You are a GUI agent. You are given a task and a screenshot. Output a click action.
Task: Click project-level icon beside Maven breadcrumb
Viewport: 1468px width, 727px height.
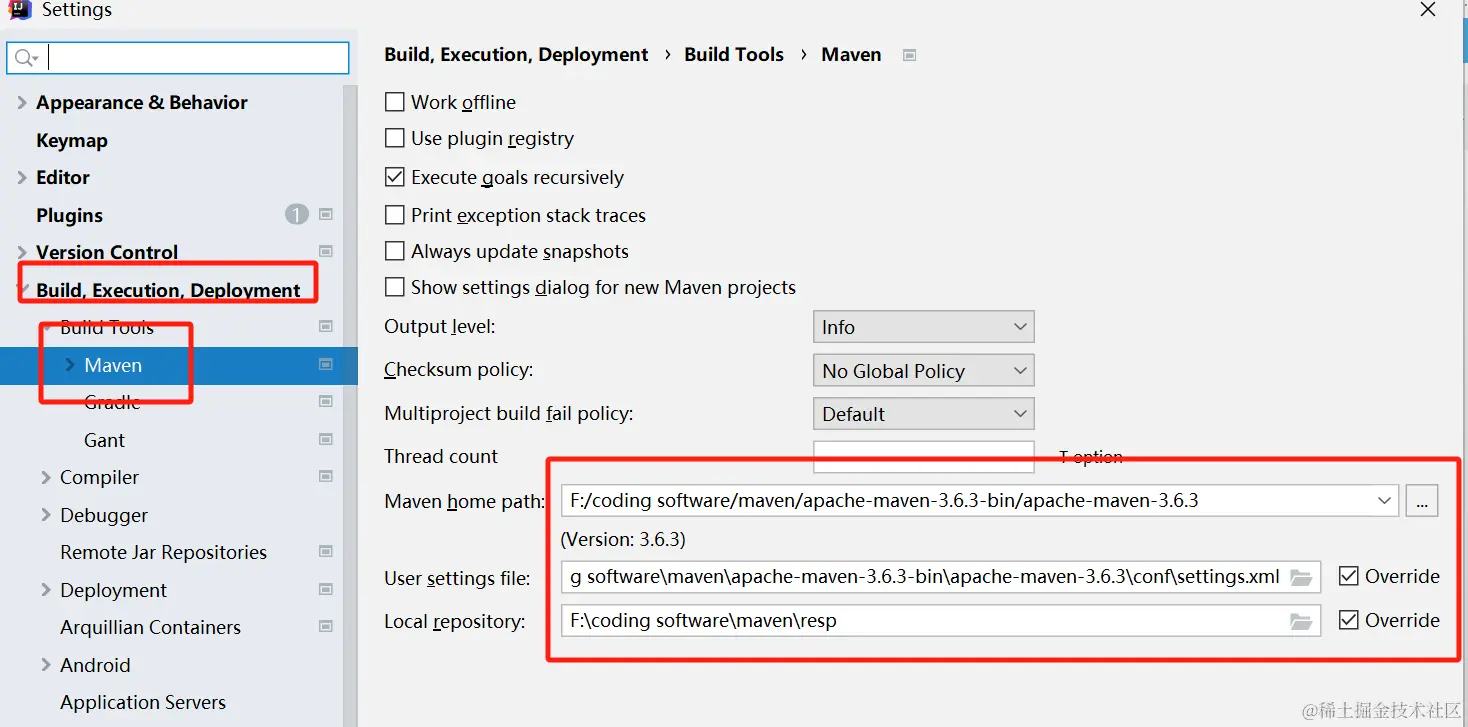pos(909,55)
